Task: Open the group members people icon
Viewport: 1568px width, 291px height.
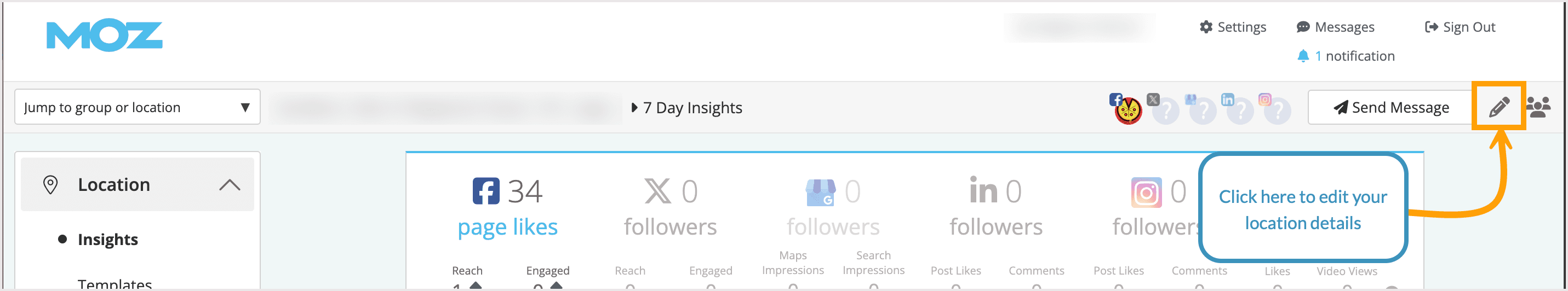Action: pyautogui.click(x=1538, y=107)
